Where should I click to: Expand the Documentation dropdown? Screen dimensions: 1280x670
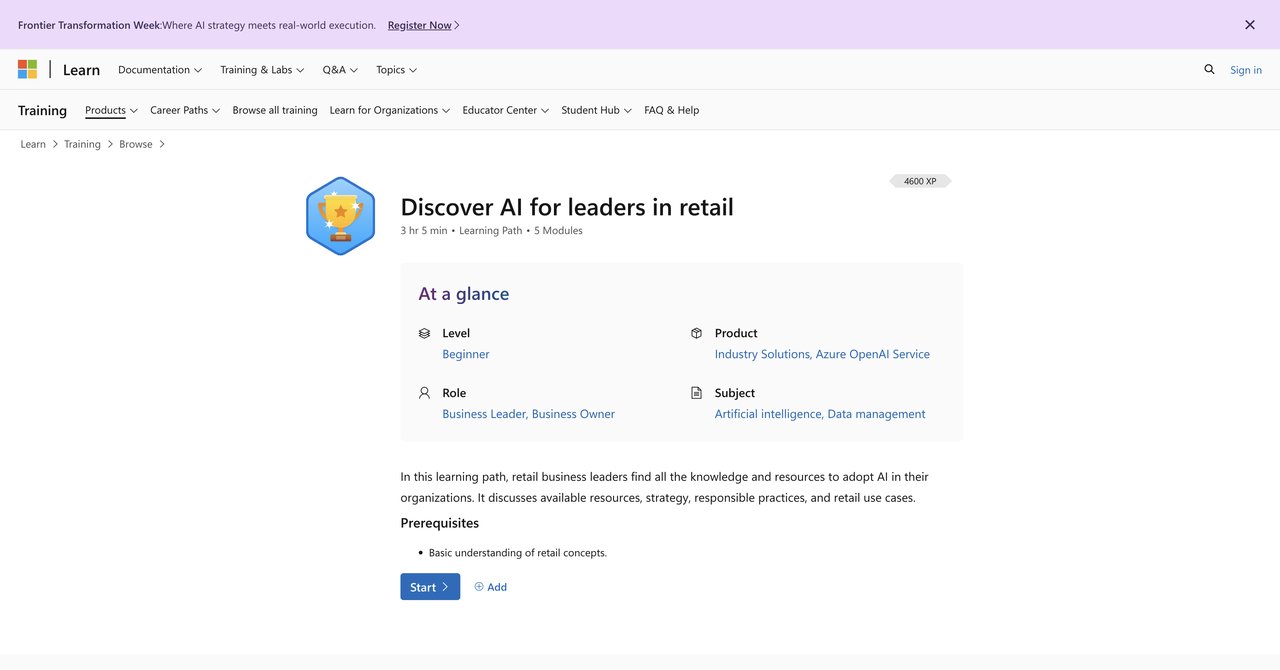[x=160, y=70]
